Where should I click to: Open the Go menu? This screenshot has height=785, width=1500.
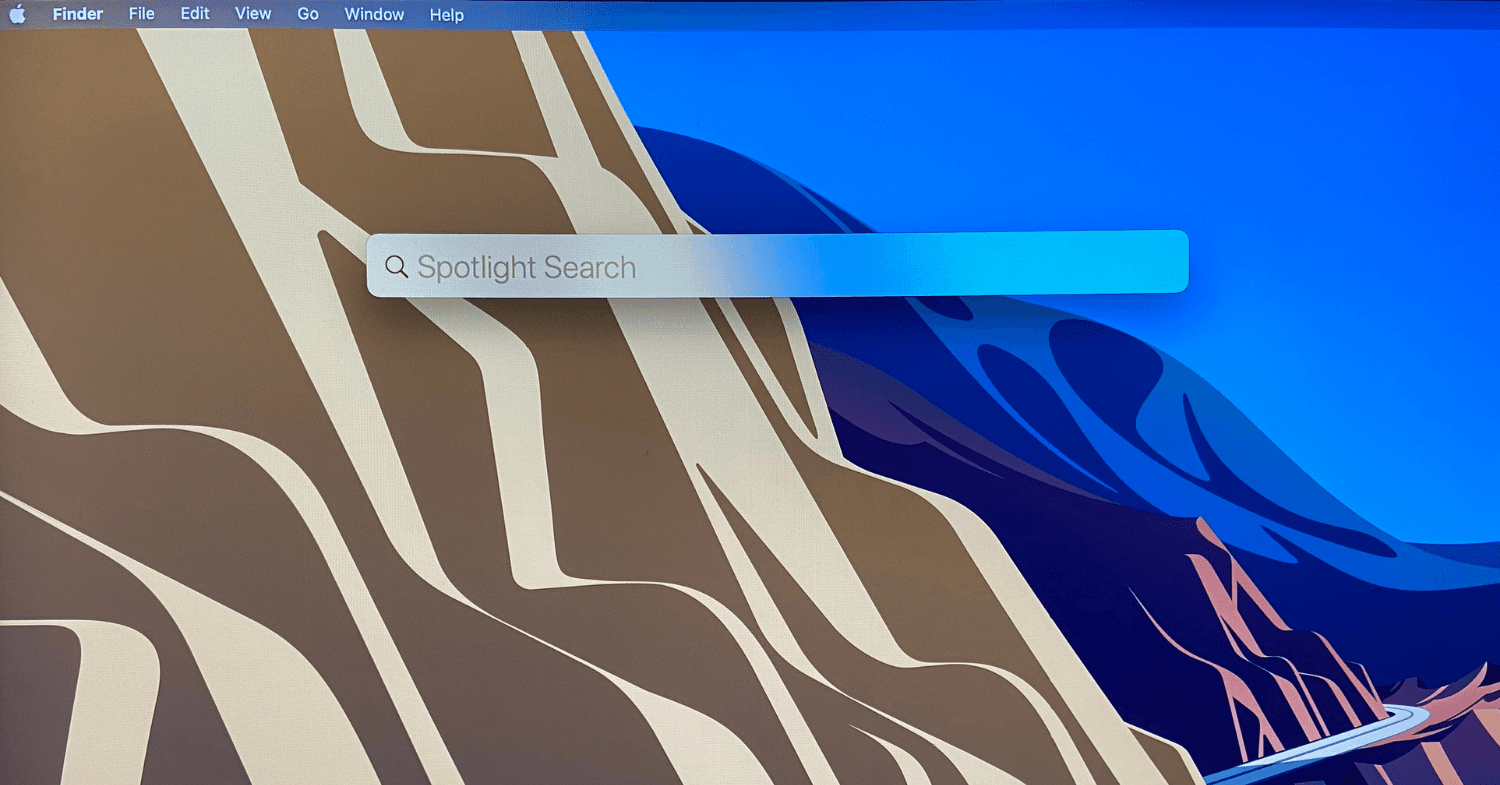click(307, 14)
